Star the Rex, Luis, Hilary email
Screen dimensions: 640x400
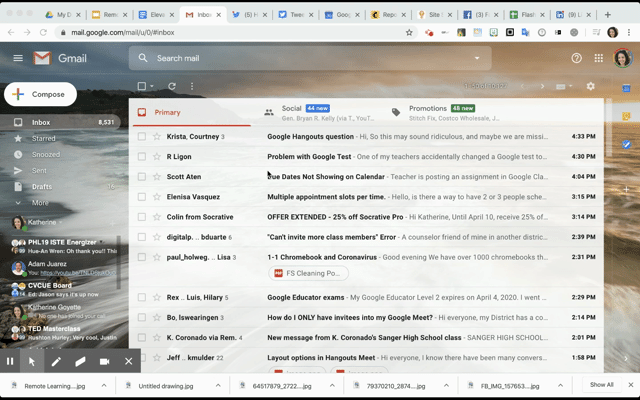(x=157, y=297)
